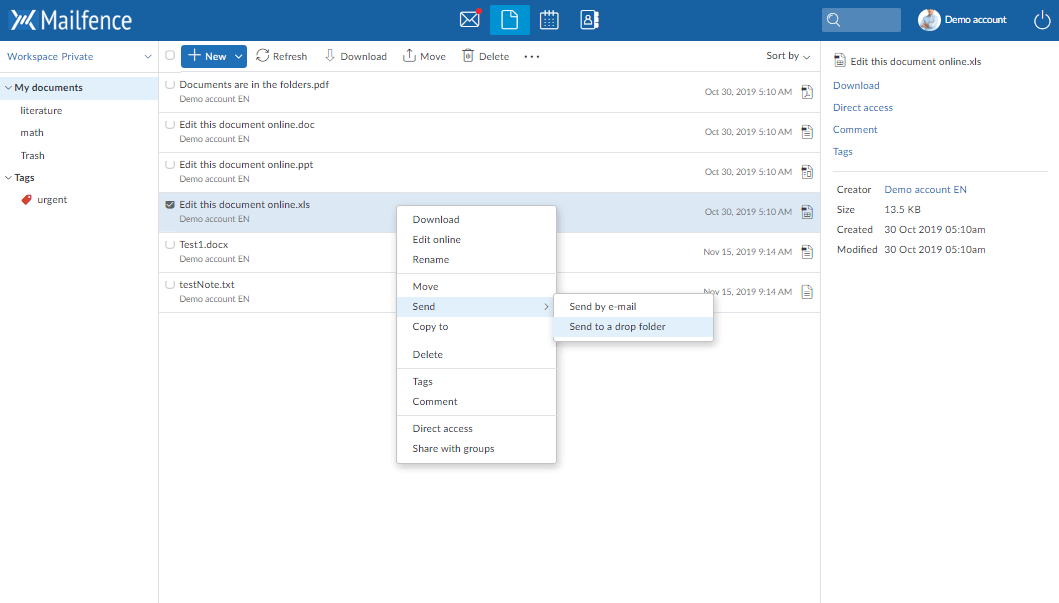
Task: Click the Refresh toolbar icon
Action: [x=263, y=56]
